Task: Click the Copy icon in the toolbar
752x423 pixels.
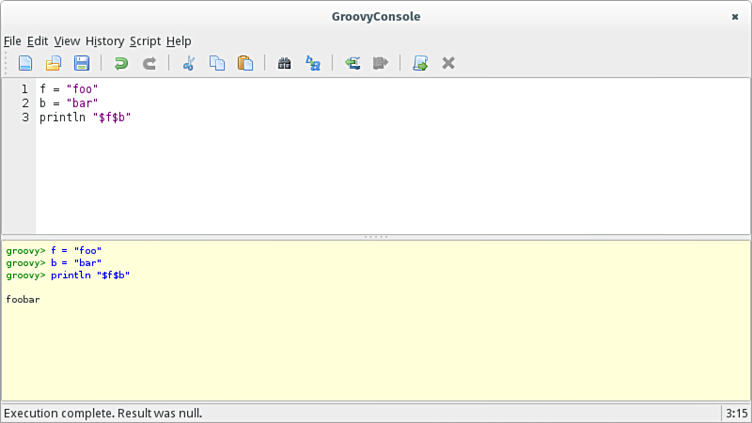Action: (x=216, y=63)
